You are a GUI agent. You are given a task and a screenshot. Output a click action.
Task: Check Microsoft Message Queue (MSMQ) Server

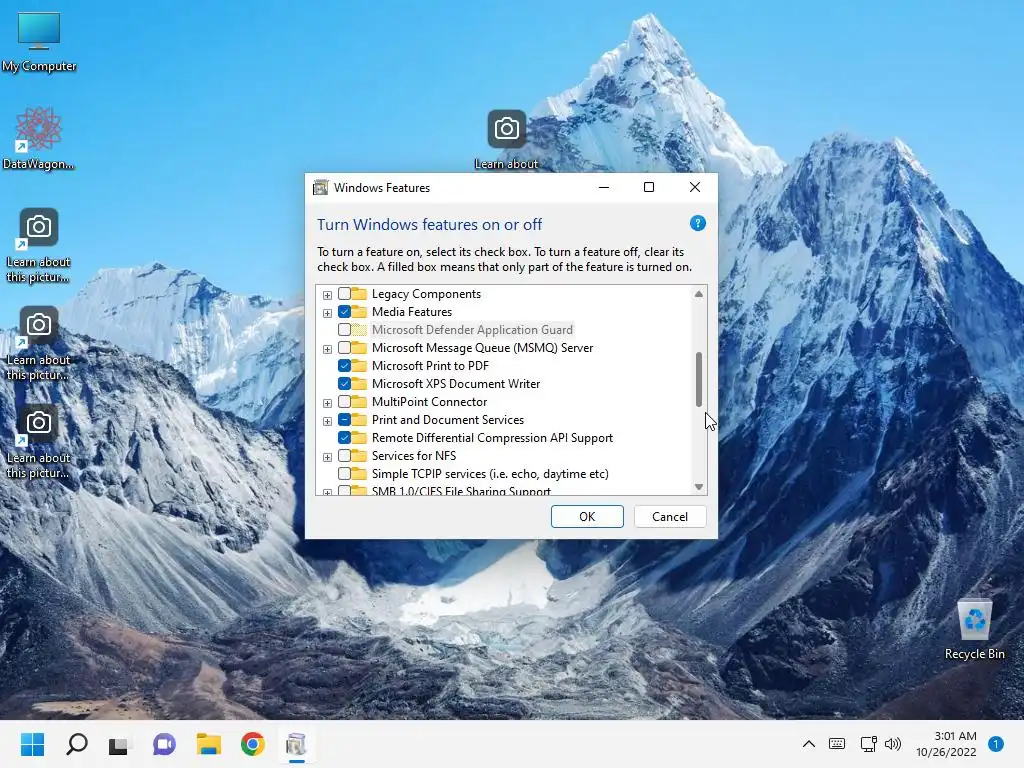(x=344, y=347)
